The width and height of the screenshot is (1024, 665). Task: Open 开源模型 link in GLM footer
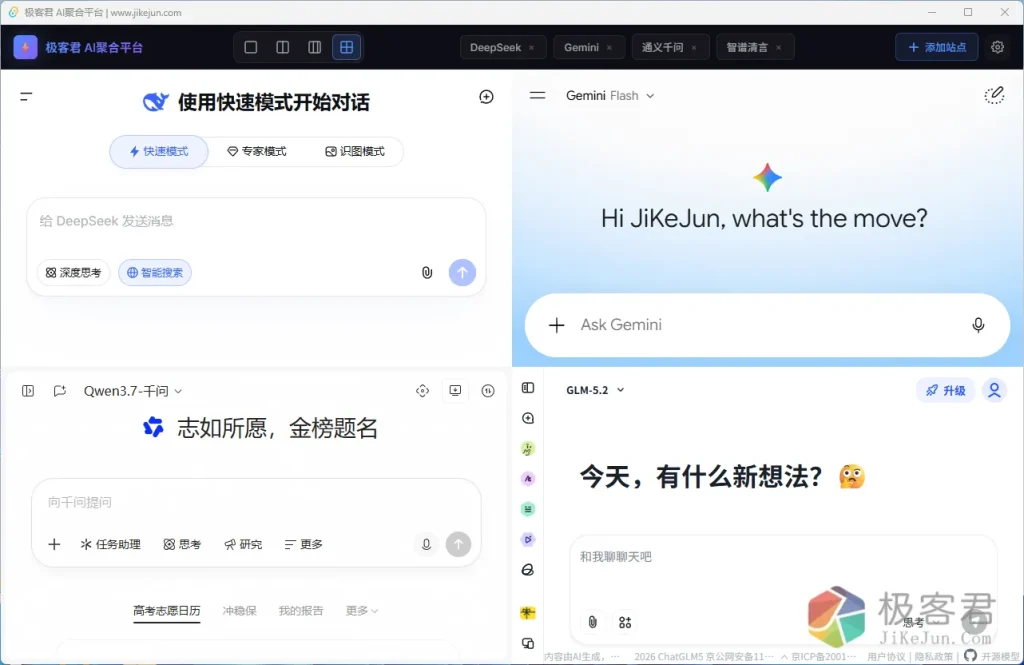pyautogui.click(x=1000, y=657)
